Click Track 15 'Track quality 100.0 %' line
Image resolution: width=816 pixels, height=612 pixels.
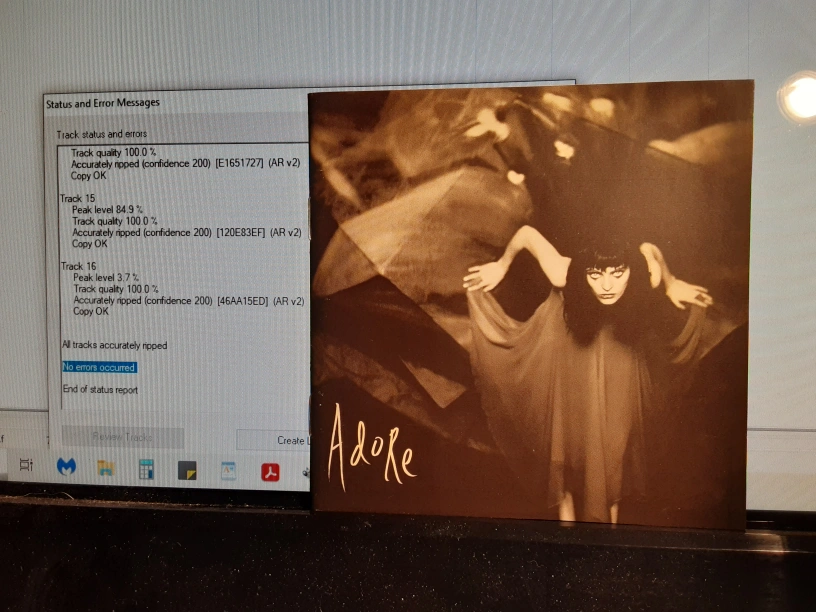click(x=114, y=221)
